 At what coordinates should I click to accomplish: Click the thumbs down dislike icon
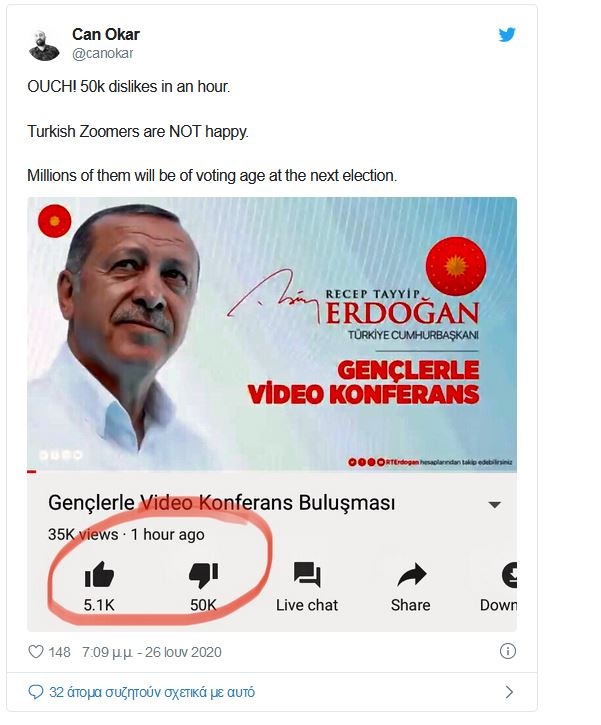203,576
